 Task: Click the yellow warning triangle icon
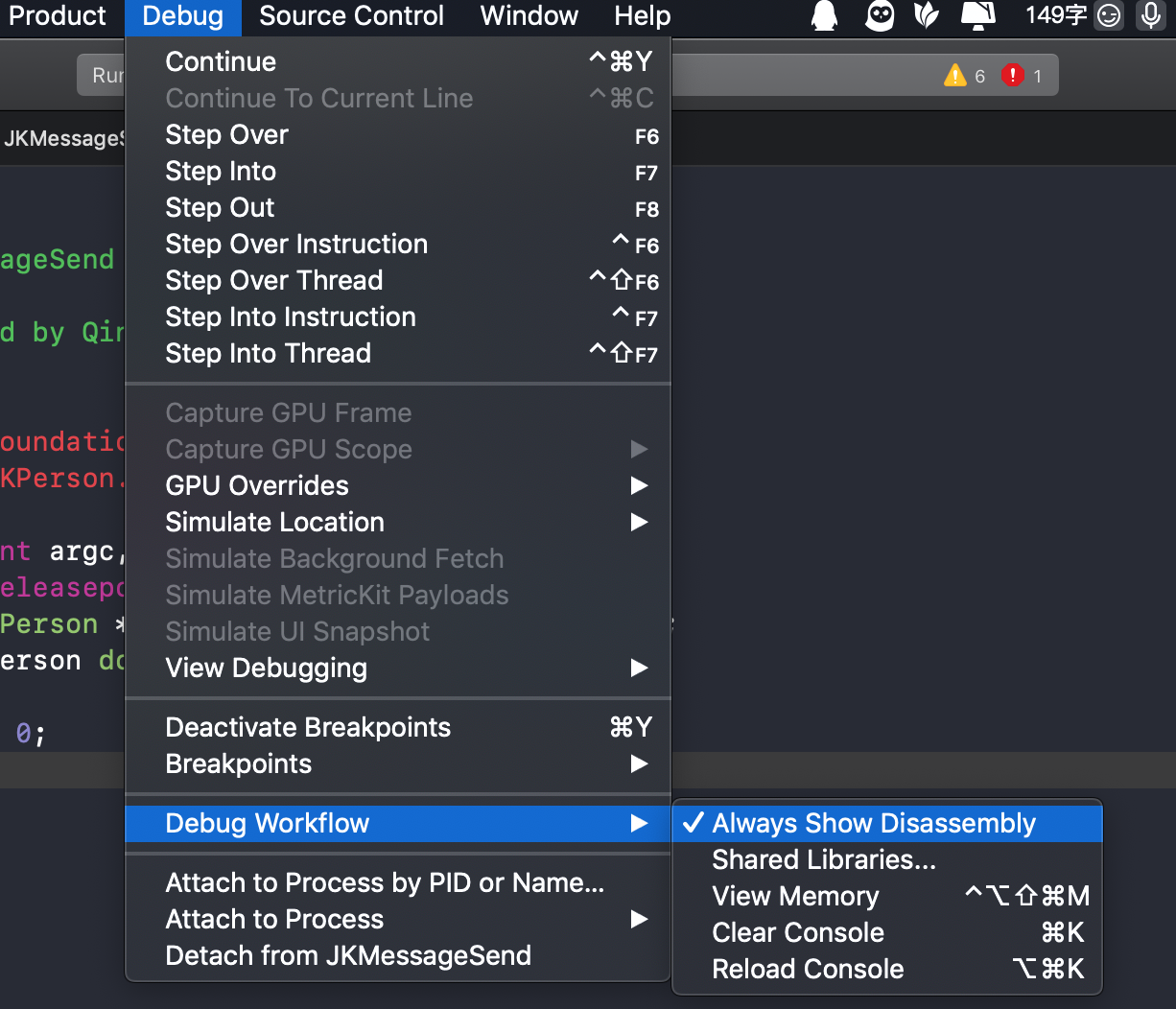point(955,76)
